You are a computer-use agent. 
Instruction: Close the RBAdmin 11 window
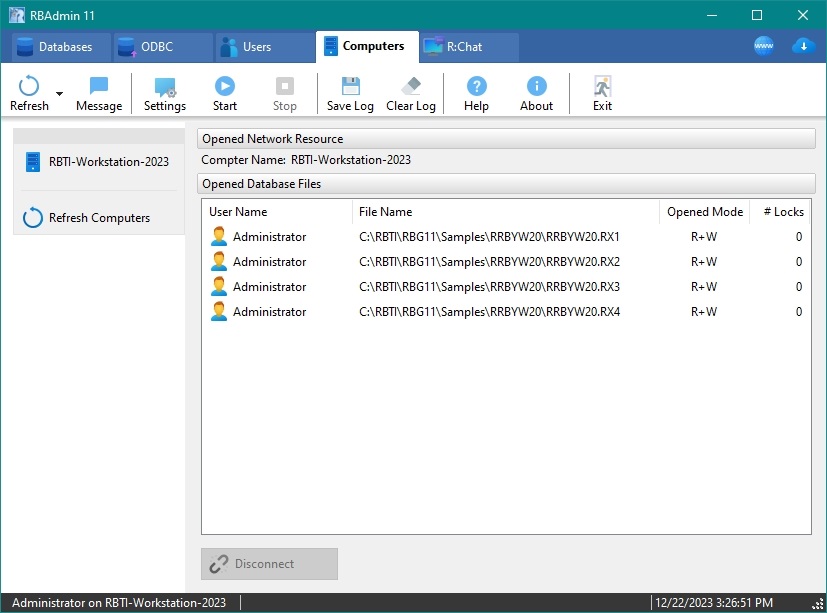(803, 15)
